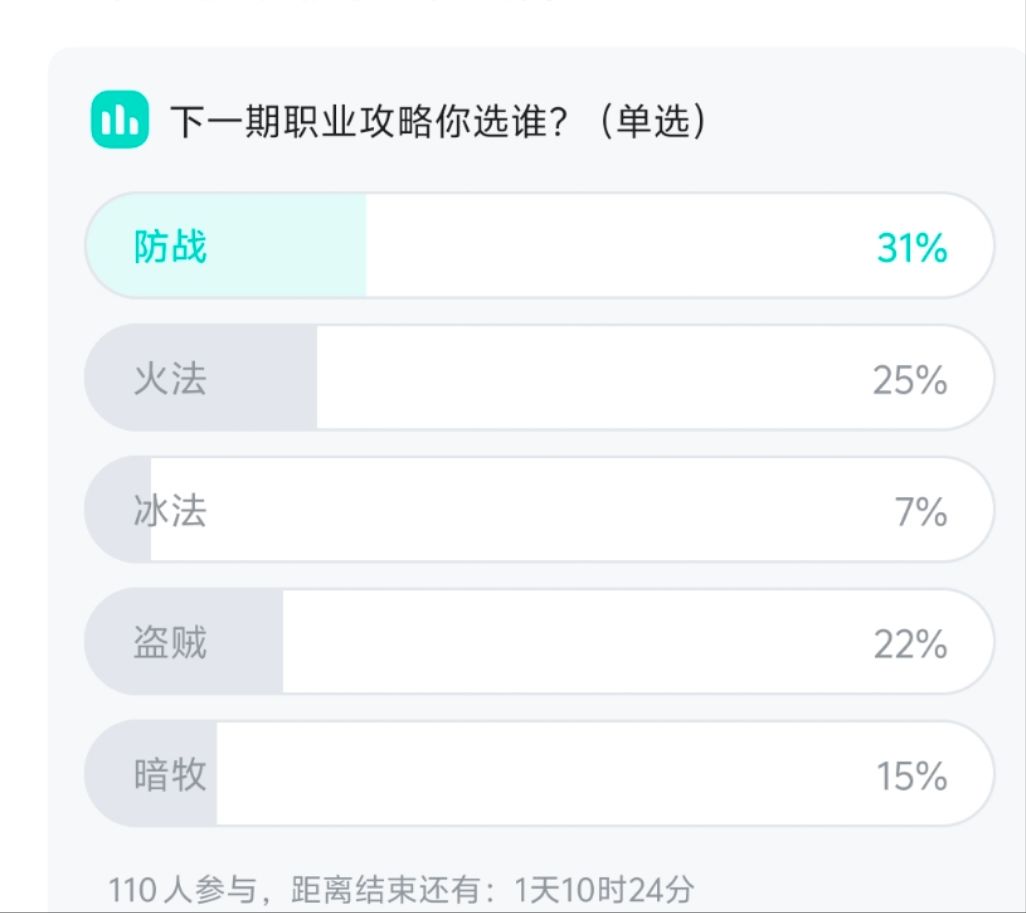Tap the (单选) single-choice label
The height and width of the screenshot is (913, 1026).
[x=655, y=122]
